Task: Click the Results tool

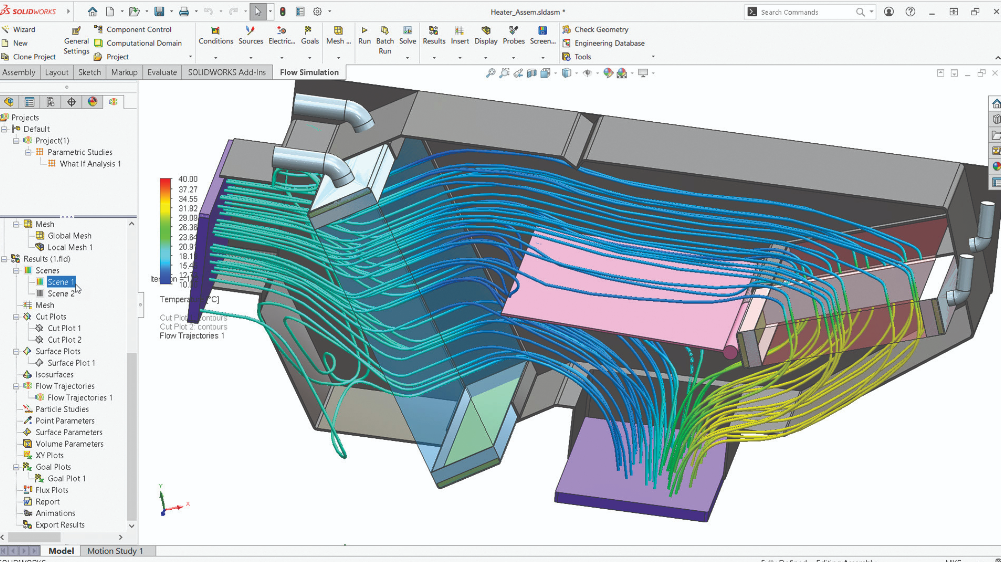Action: click(433, 36)
